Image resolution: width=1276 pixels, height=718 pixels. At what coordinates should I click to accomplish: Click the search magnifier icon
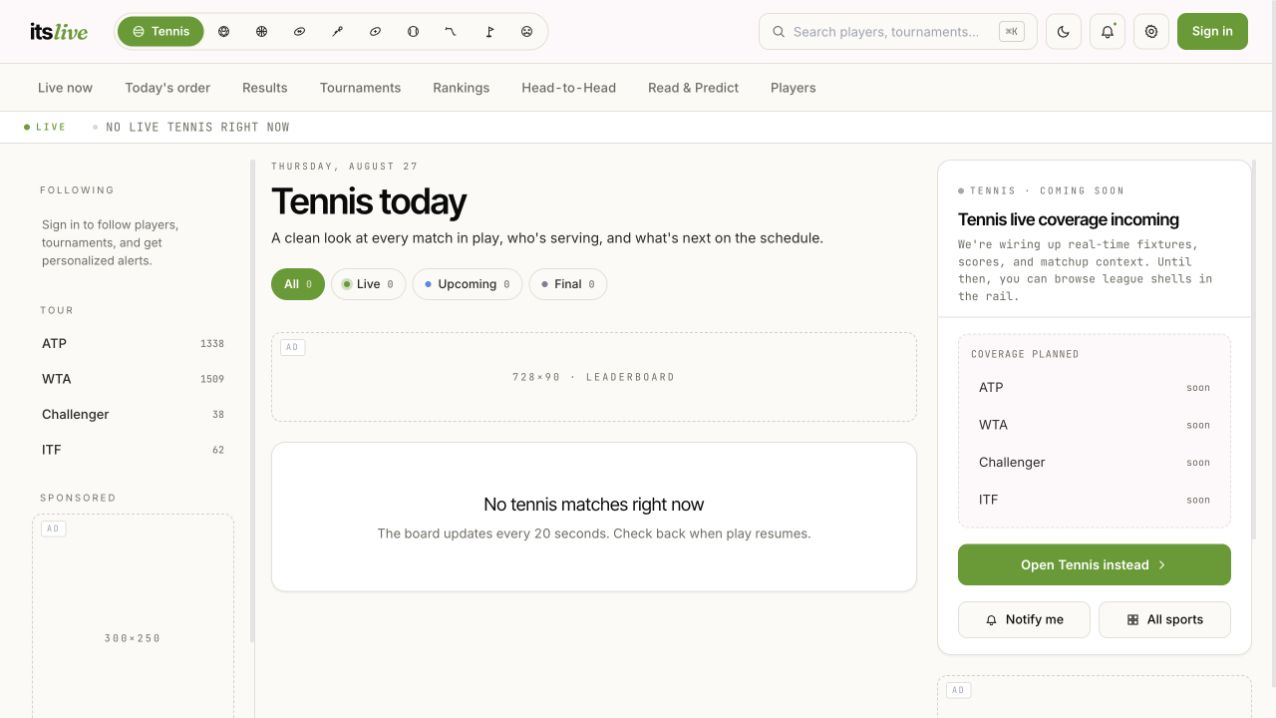pos(779,32)
